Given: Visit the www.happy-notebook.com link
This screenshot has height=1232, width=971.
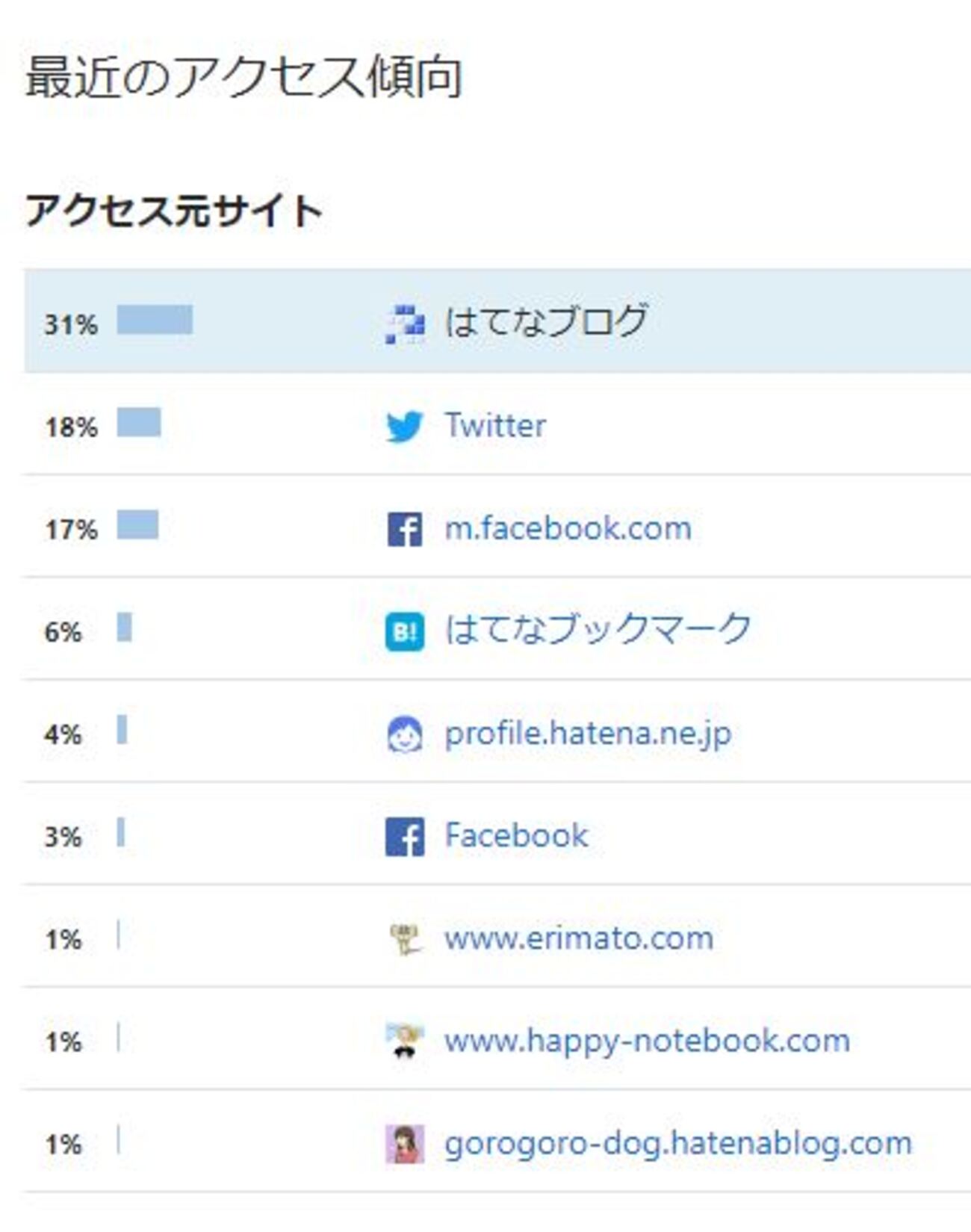Looking at the screenshot, I should pos(647,1041).
